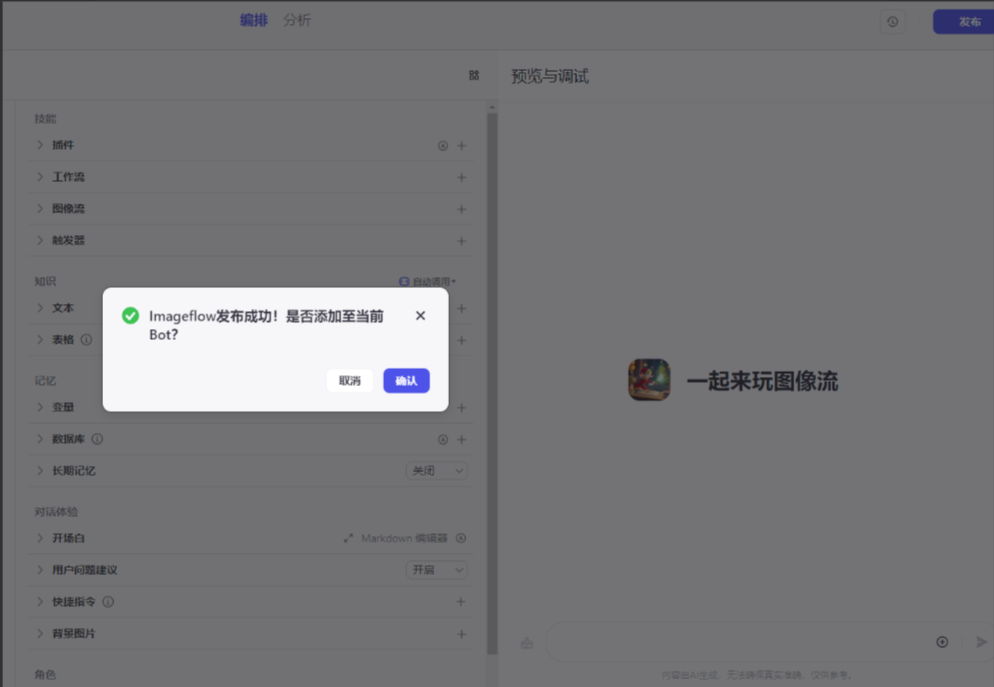Open the 用户问题建议 dropdown showing 开启
994x687 pixels.
pyautogui.click(x=436, y=569)
